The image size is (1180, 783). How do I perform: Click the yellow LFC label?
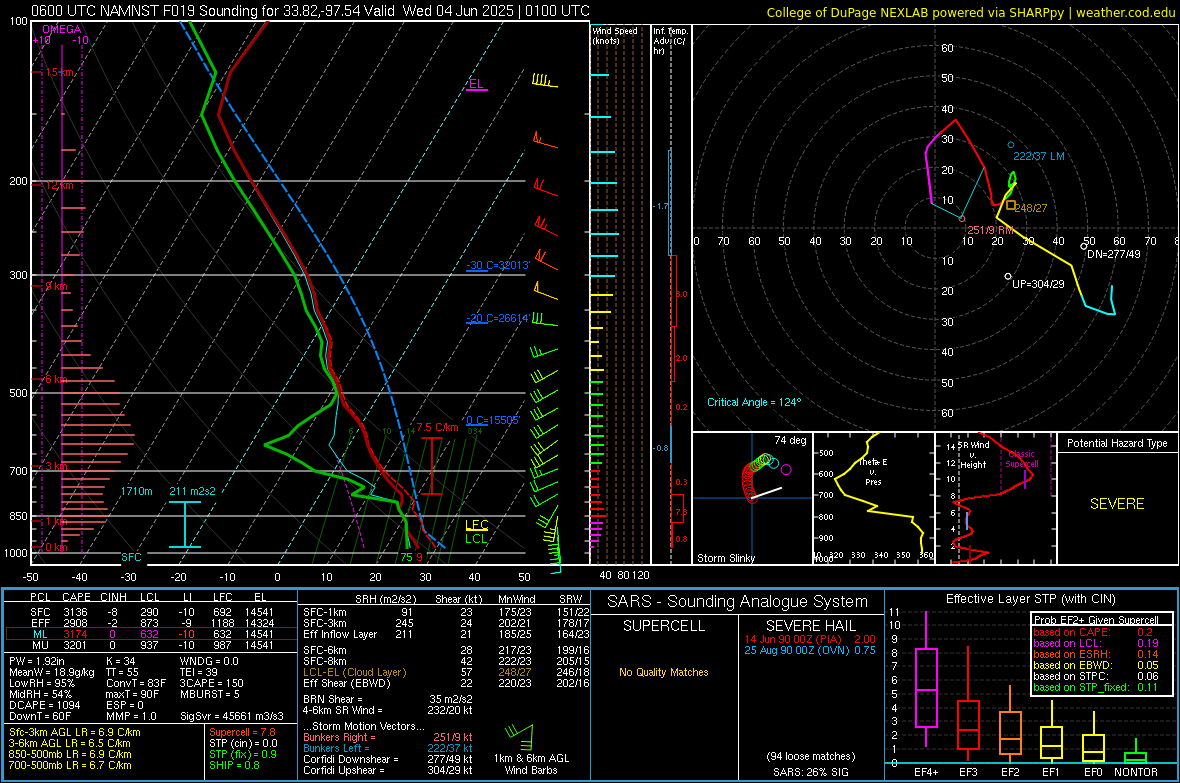click(x=476, y=525)
